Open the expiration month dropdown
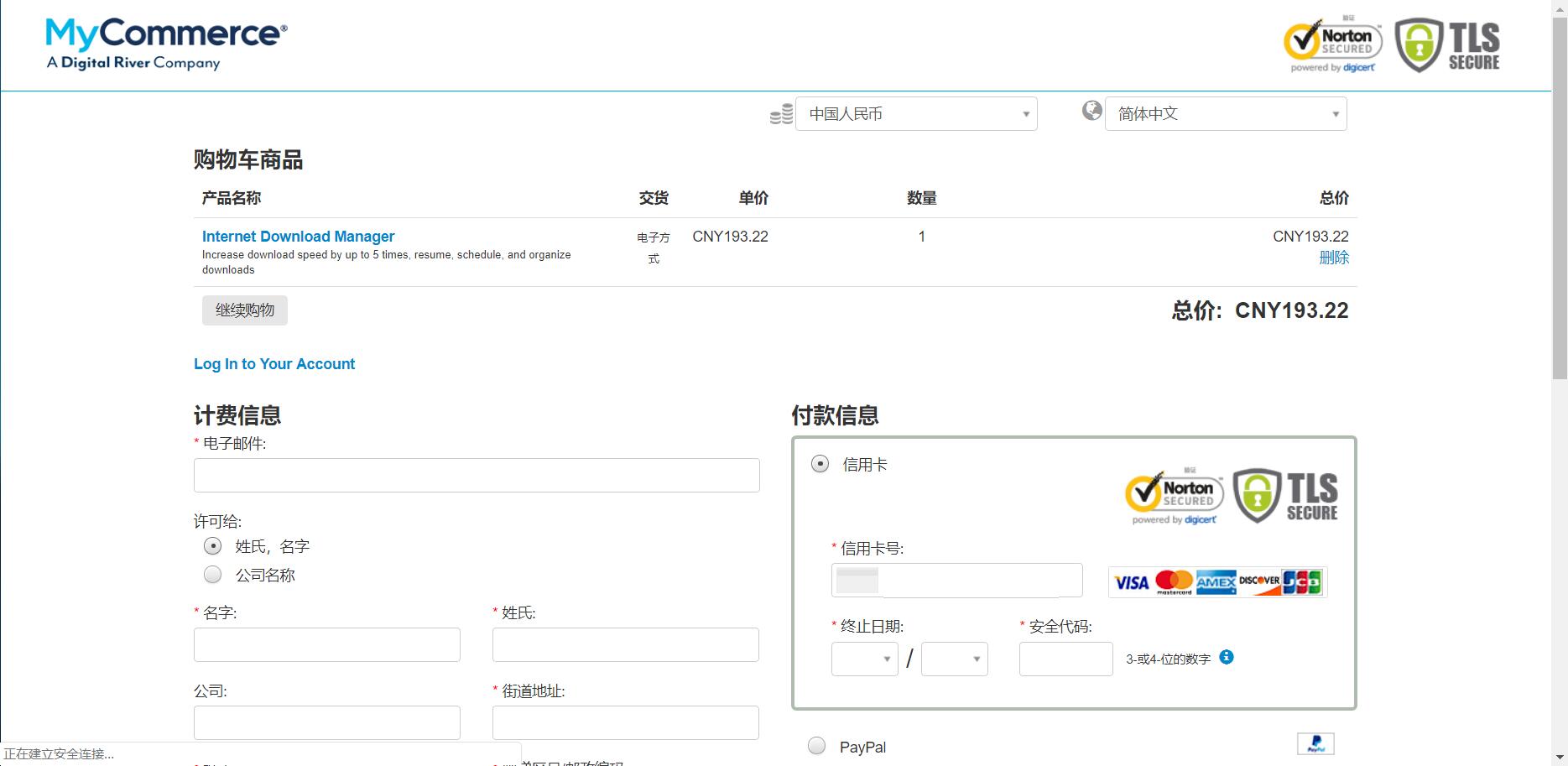Image resolution: width=1568 pixels, height=766 pixels. pos(863,659)
